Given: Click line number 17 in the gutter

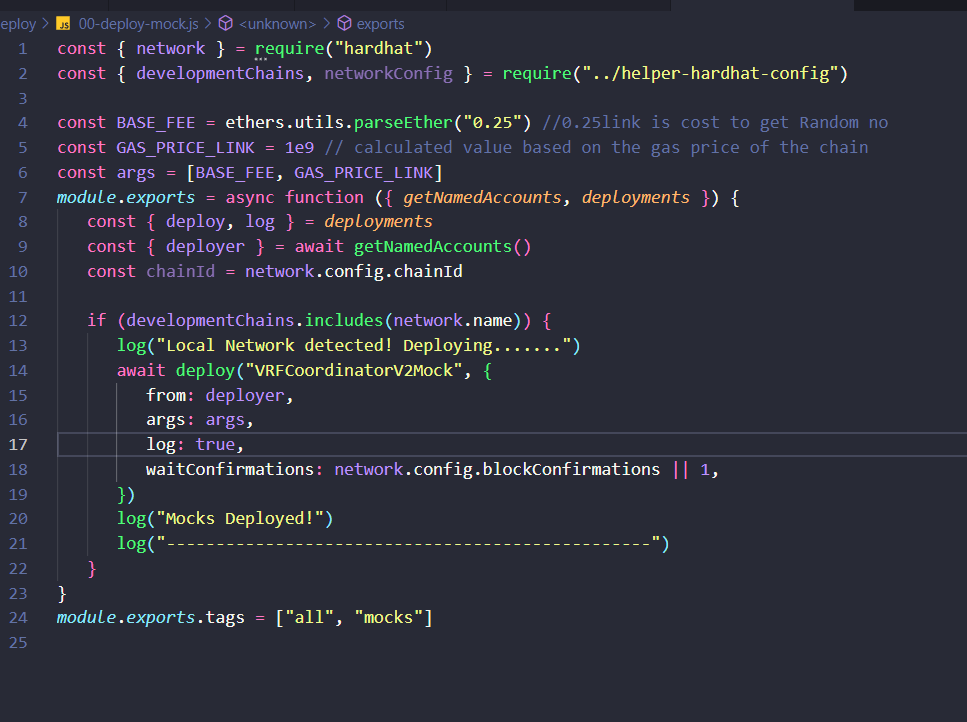Looking at the screenshot, I should coord(18,443).
